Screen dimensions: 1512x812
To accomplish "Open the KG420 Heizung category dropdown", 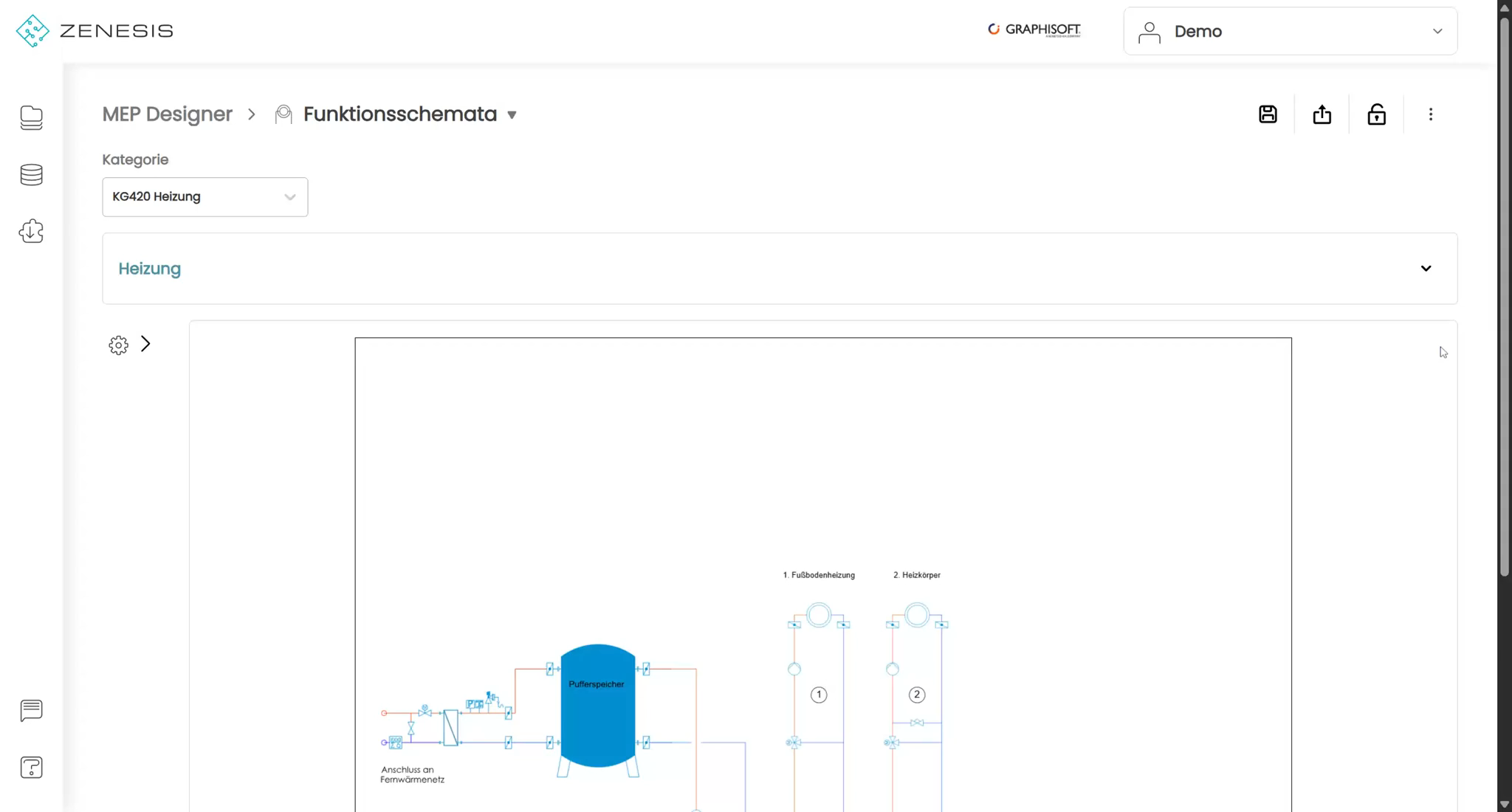I will pyautogui.click(x=205, y=197).
